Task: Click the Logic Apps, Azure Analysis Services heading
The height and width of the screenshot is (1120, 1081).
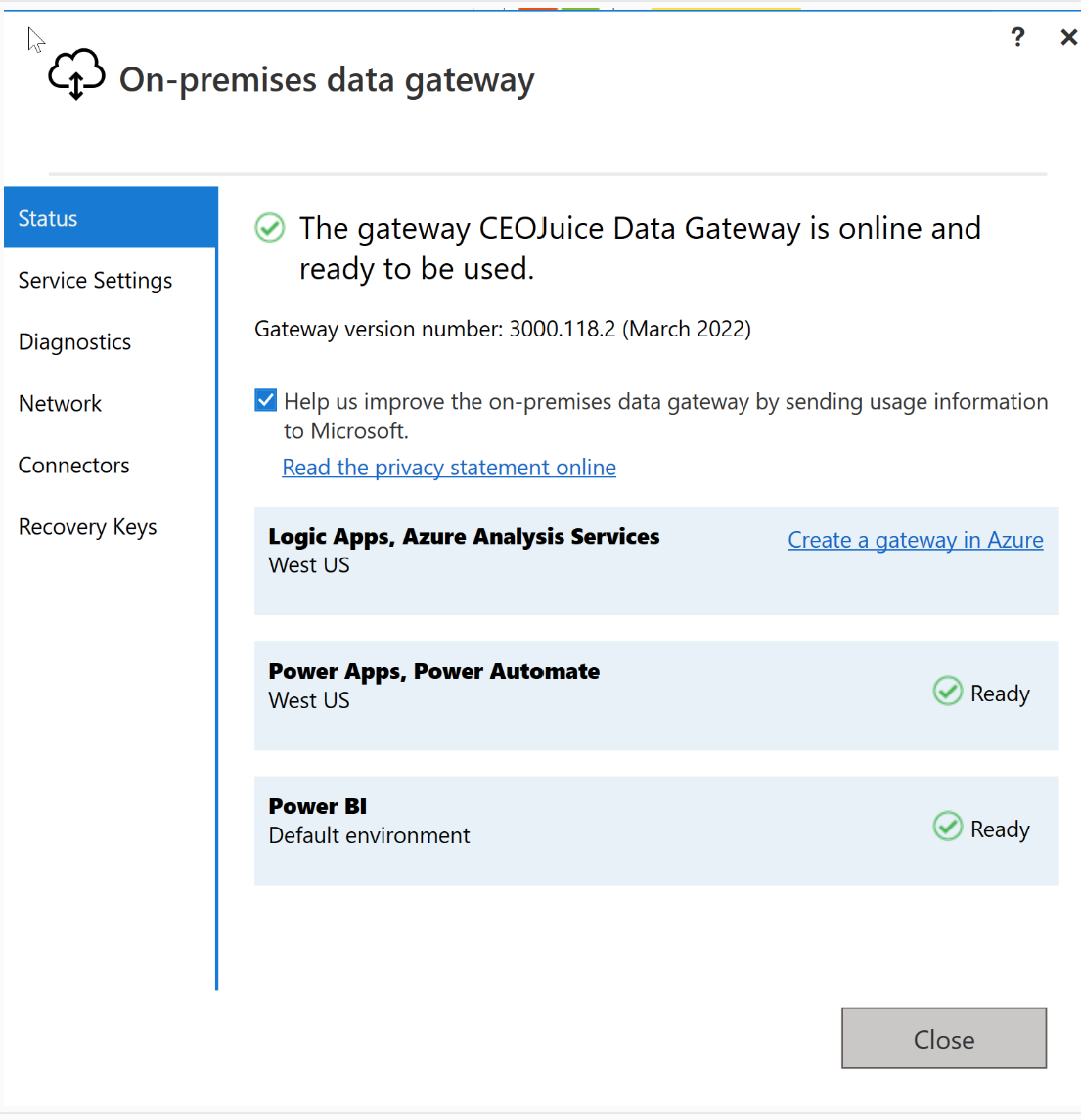Action: click(x=464, y=536)
